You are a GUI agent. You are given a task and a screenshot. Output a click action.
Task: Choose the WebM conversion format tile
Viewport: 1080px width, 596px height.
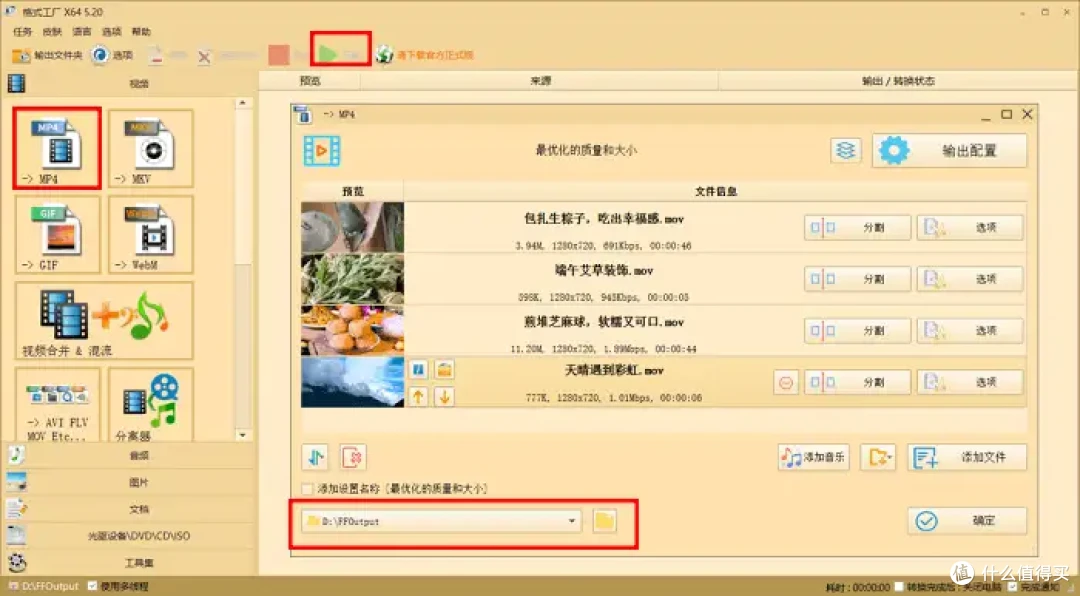click(151, 235)
